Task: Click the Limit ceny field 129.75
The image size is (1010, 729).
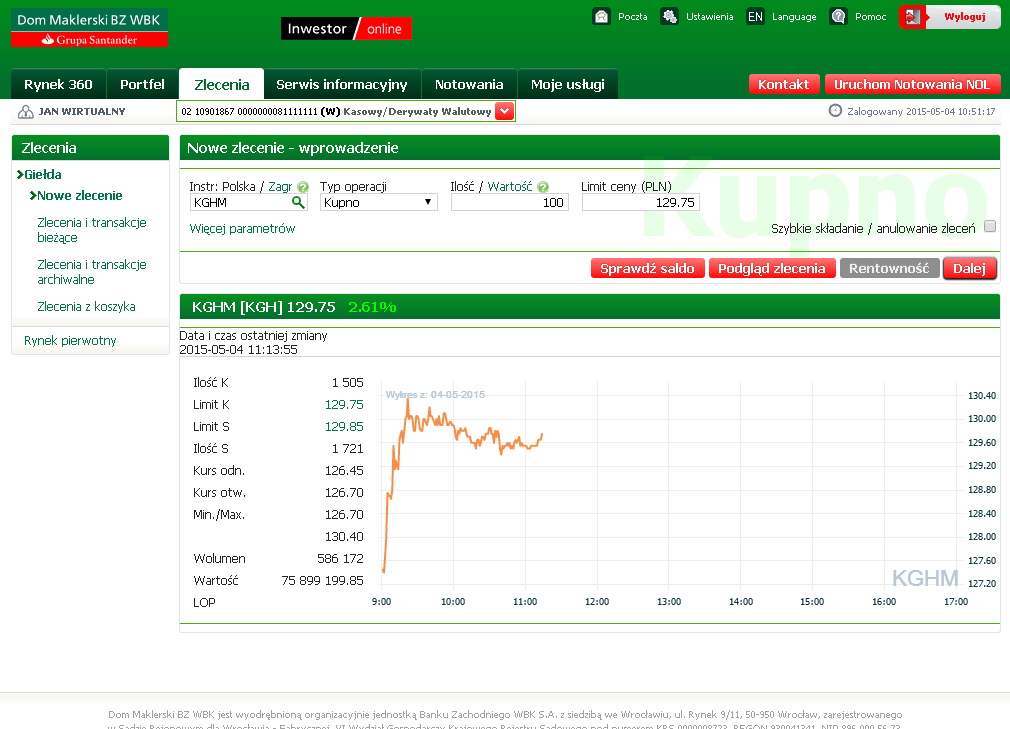Action: [x=640, y=202]
